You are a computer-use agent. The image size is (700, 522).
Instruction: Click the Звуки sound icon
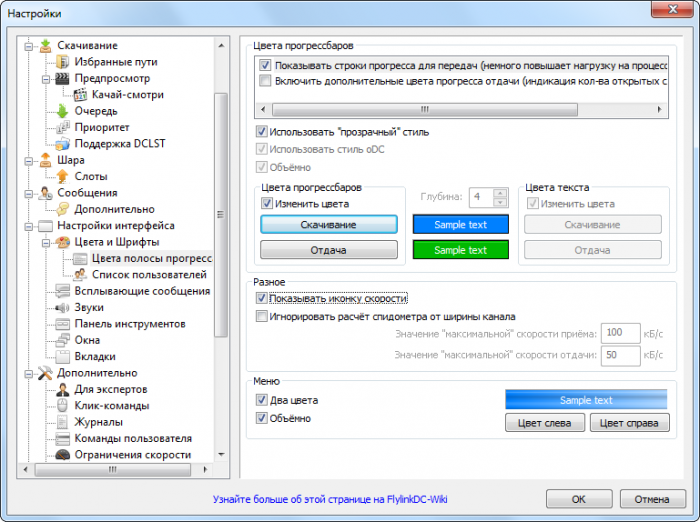tap(62, 308)
